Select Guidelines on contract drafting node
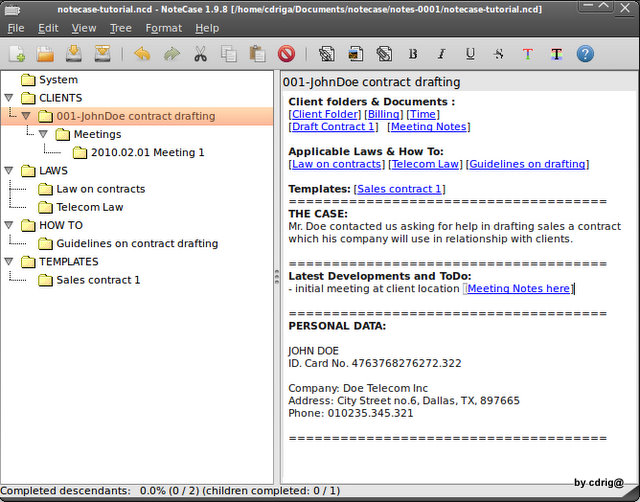The width and height of the screenshot is (640, 502). (137, 244)
